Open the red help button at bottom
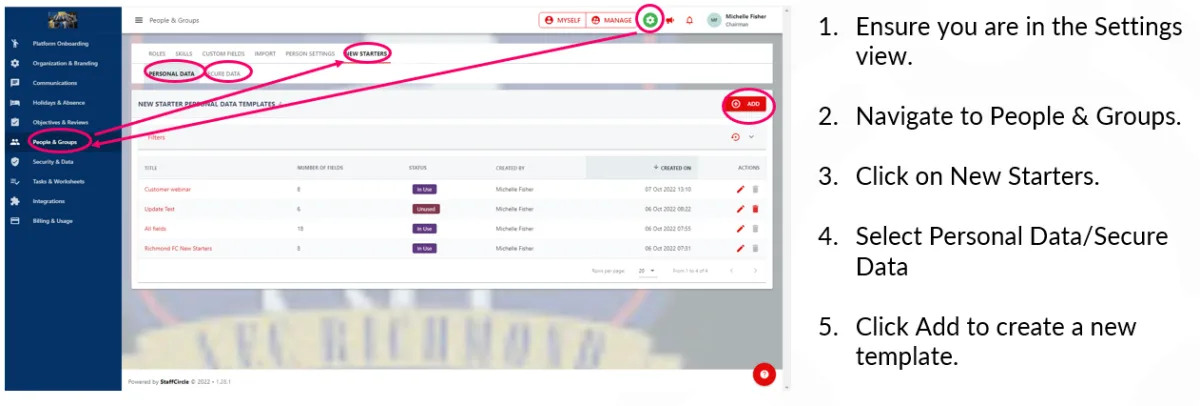Screen dimensions: 1200x406 tap(764, 375)
